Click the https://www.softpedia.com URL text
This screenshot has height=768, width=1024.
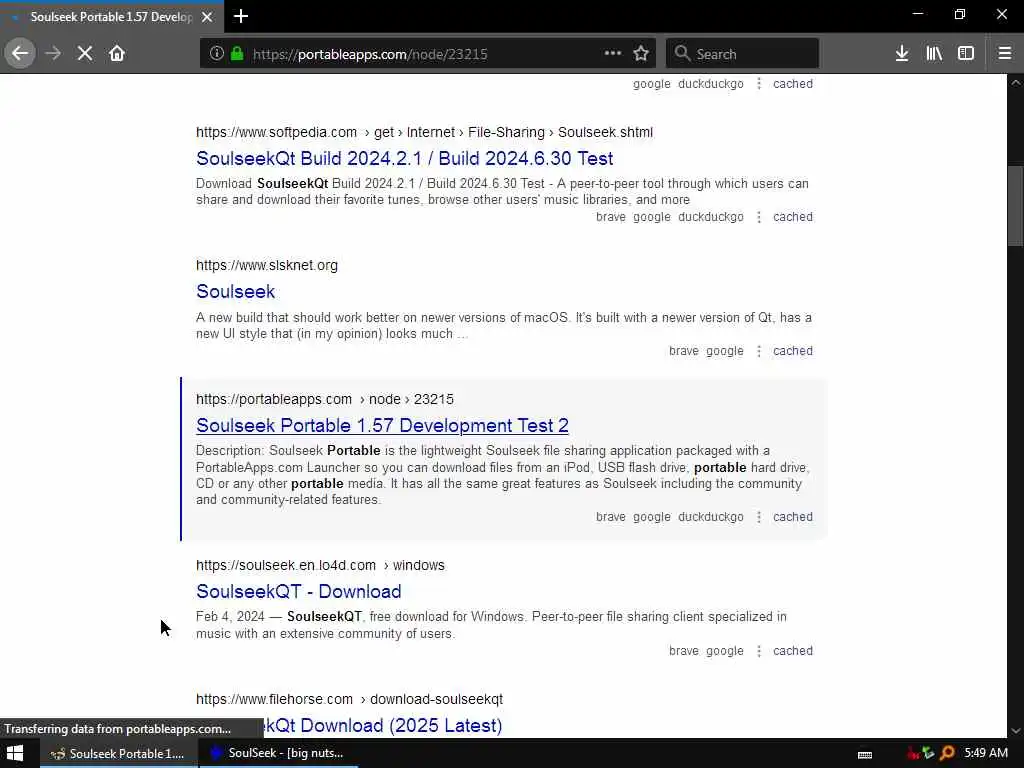pos(276,132)
